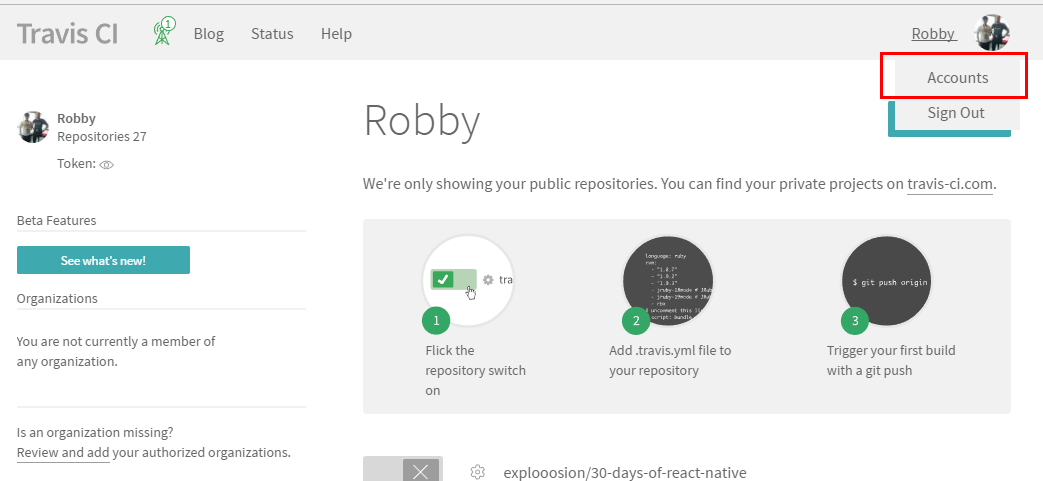1043x481 pixels.
Task: Open settings gear for 30-days-of-react-native repo
Action: point(477,472)
